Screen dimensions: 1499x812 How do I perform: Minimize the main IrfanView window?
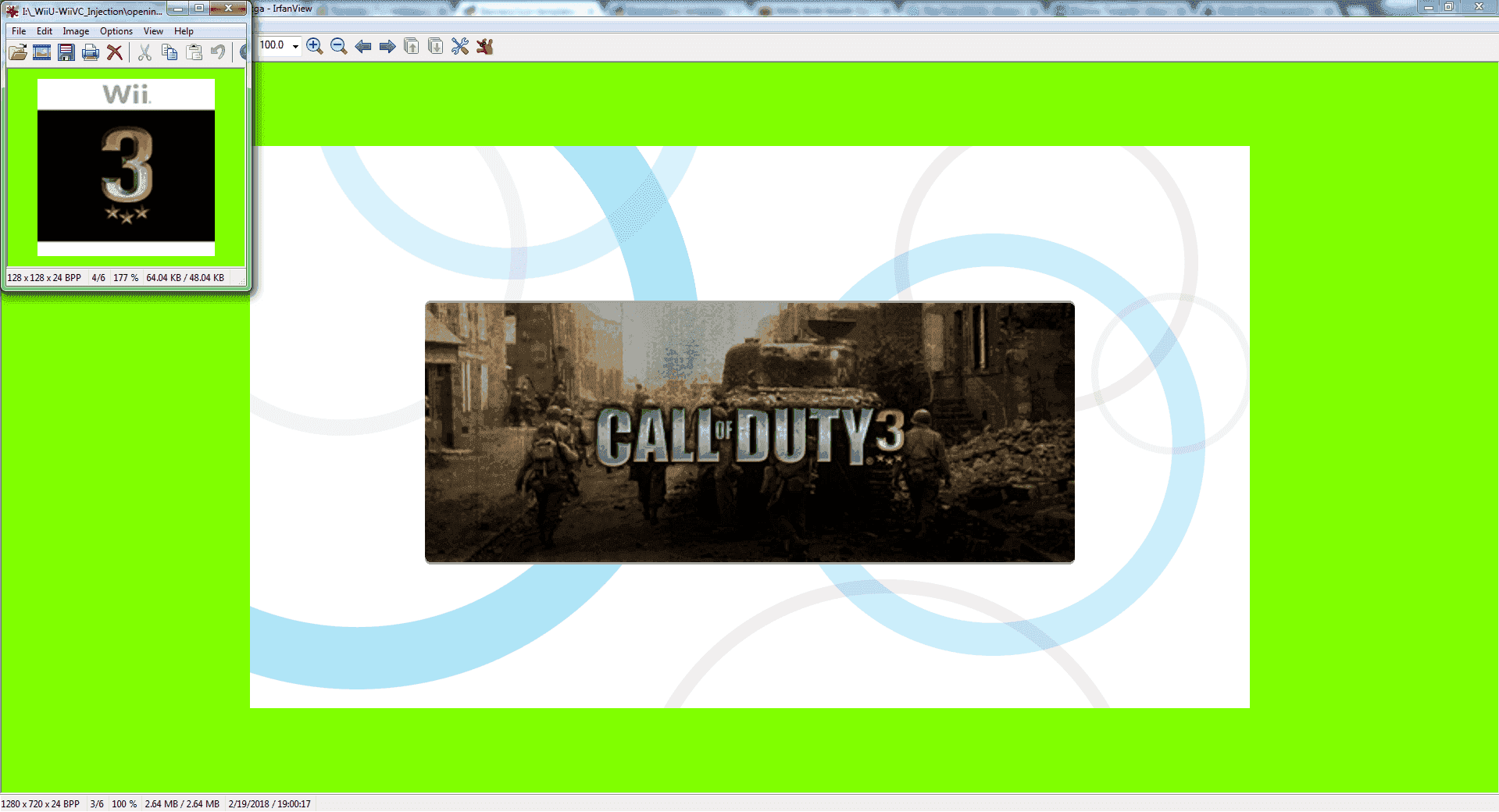[x=1429, y=7]
